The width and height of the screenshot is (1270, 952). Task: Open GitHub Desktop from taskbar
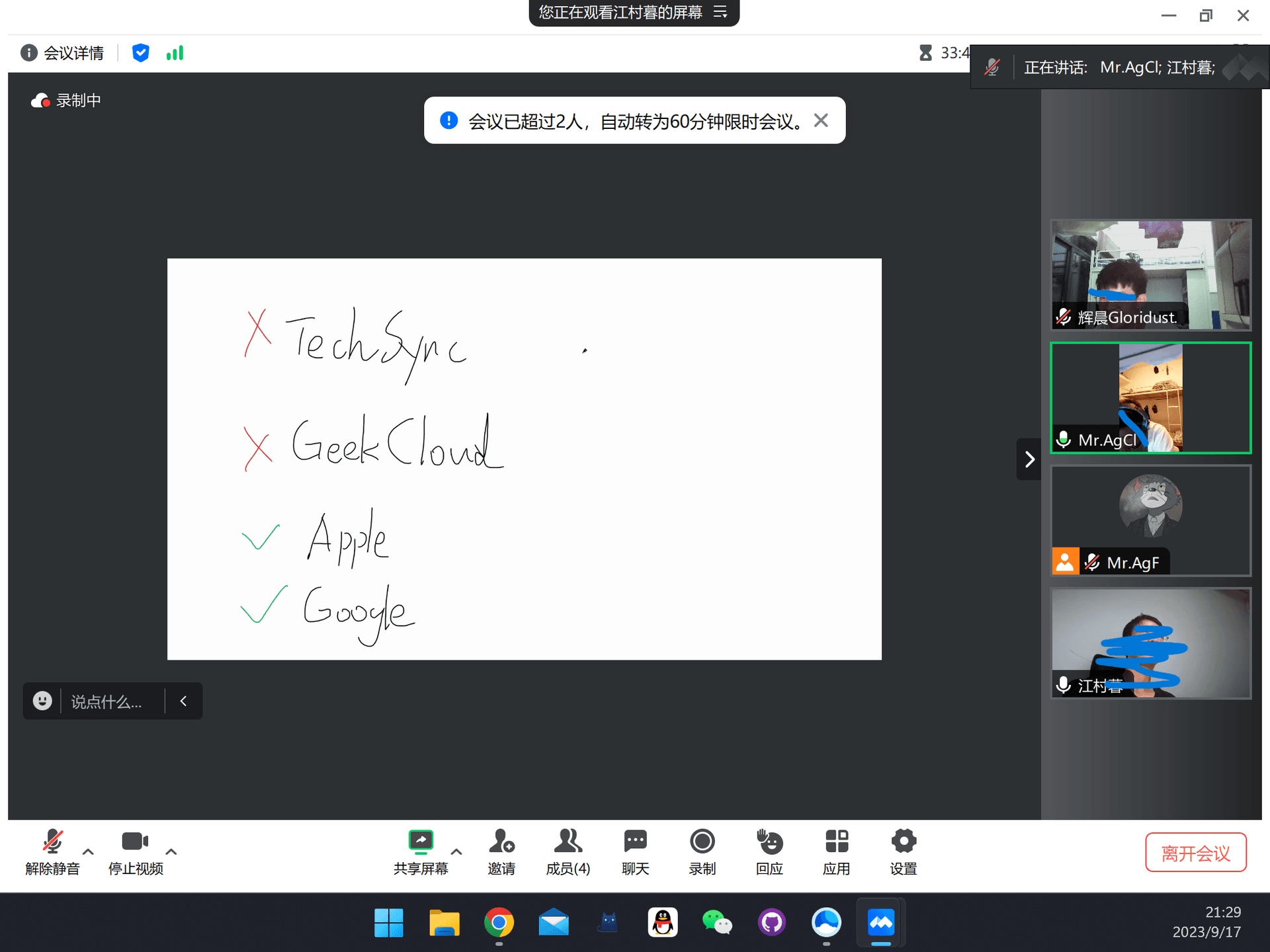click(x=772, y=922)
